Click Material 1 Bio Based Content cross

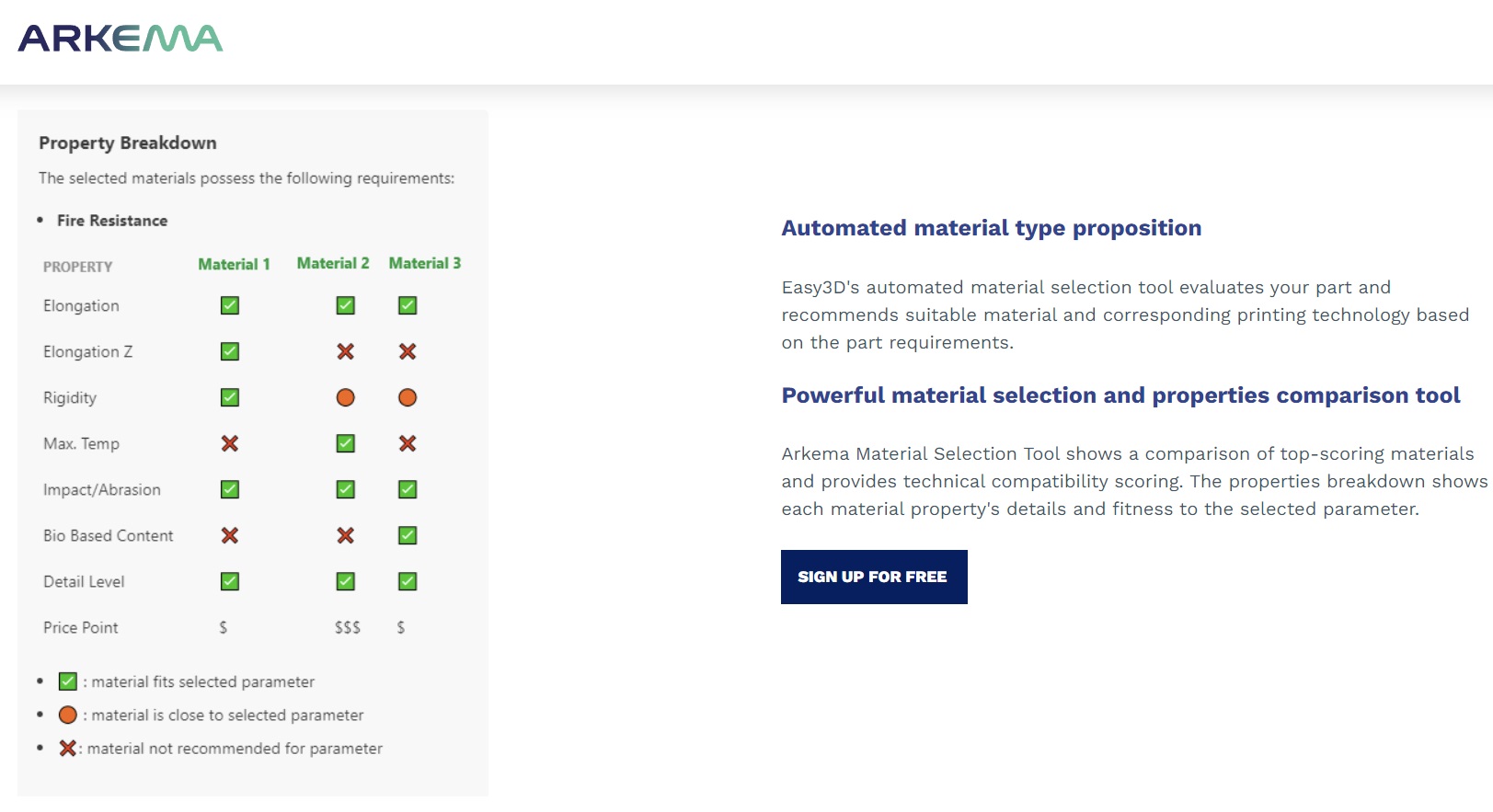click(x=230, y=535)
